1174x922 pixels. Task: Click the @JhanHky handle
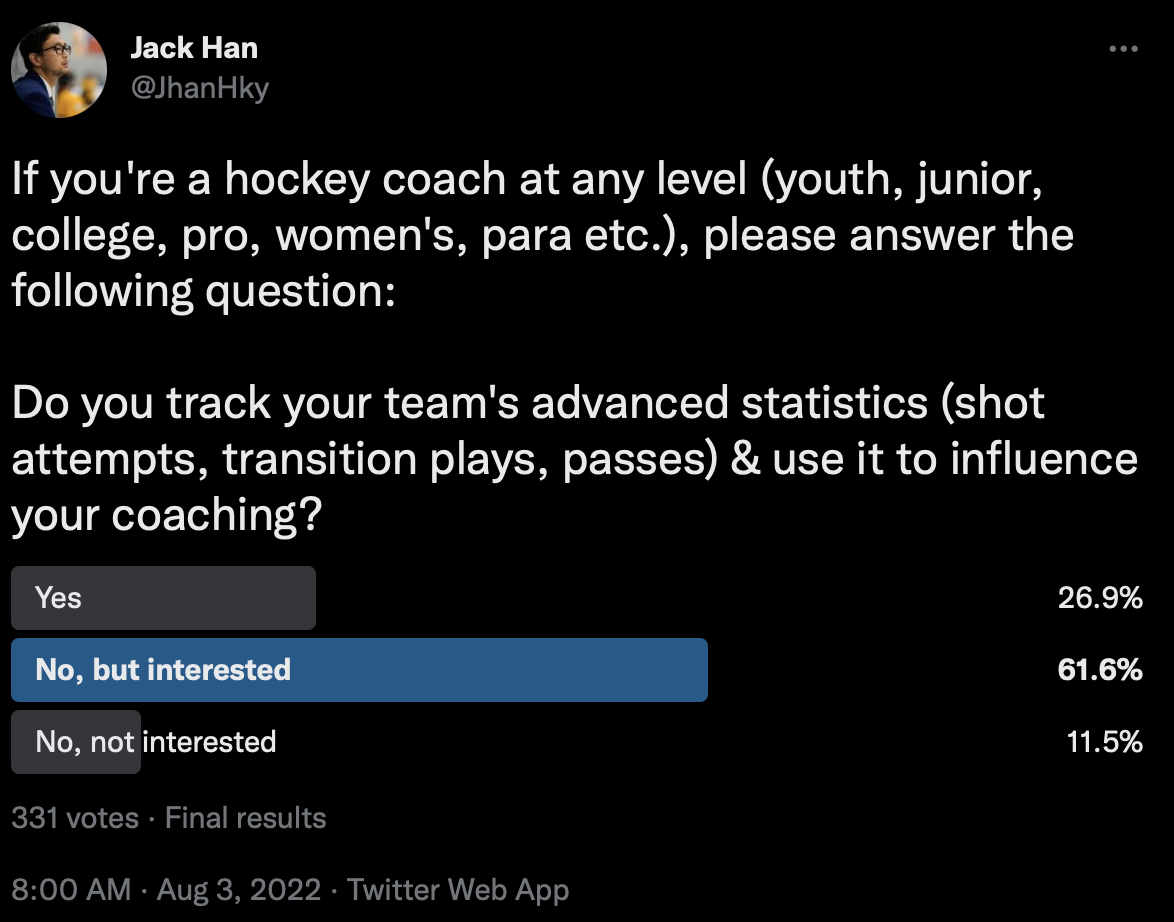199,89
